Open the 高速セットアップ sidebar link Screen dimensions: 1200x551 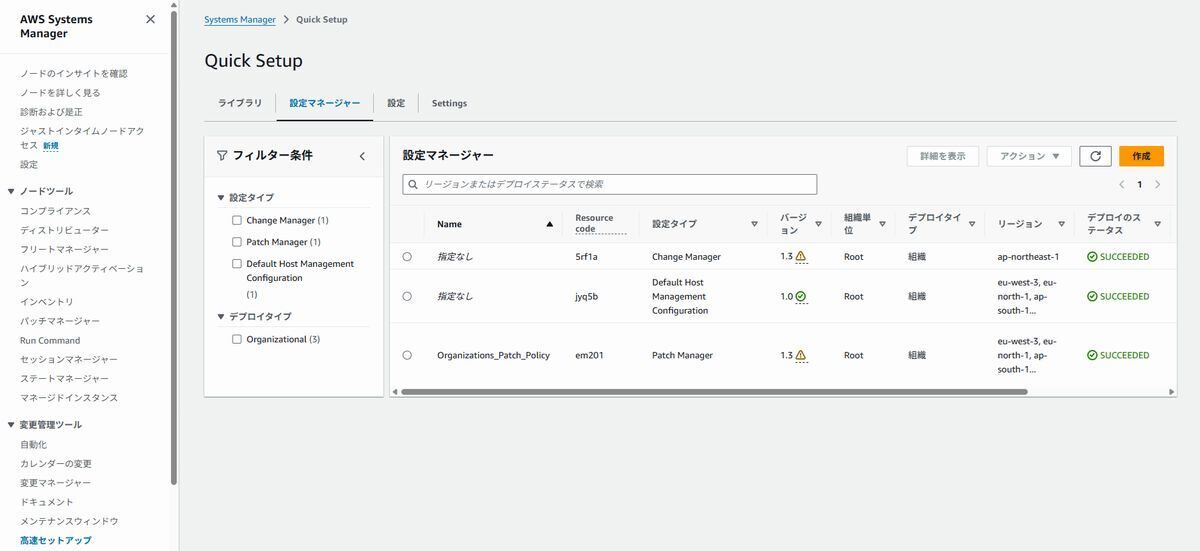pyautogui.click(x=56, y=540)
